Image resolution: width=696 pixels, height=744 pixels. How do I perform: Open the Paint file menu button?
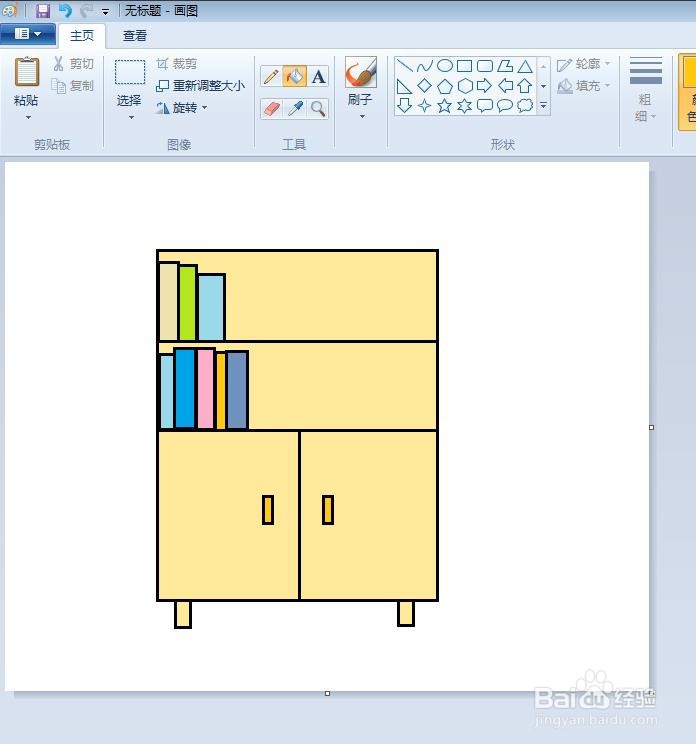click(x=28, y=34)
